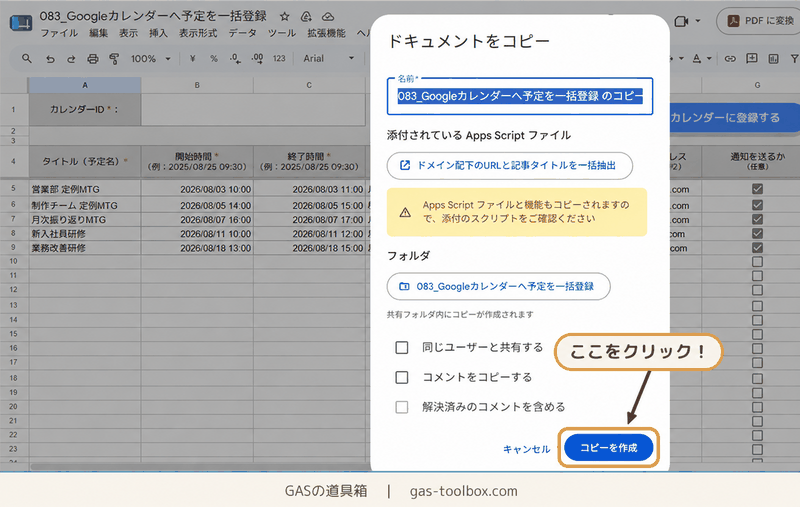The image size is (800, 507).
Task: Click the insert comment icon
Action: coord(752,59)
